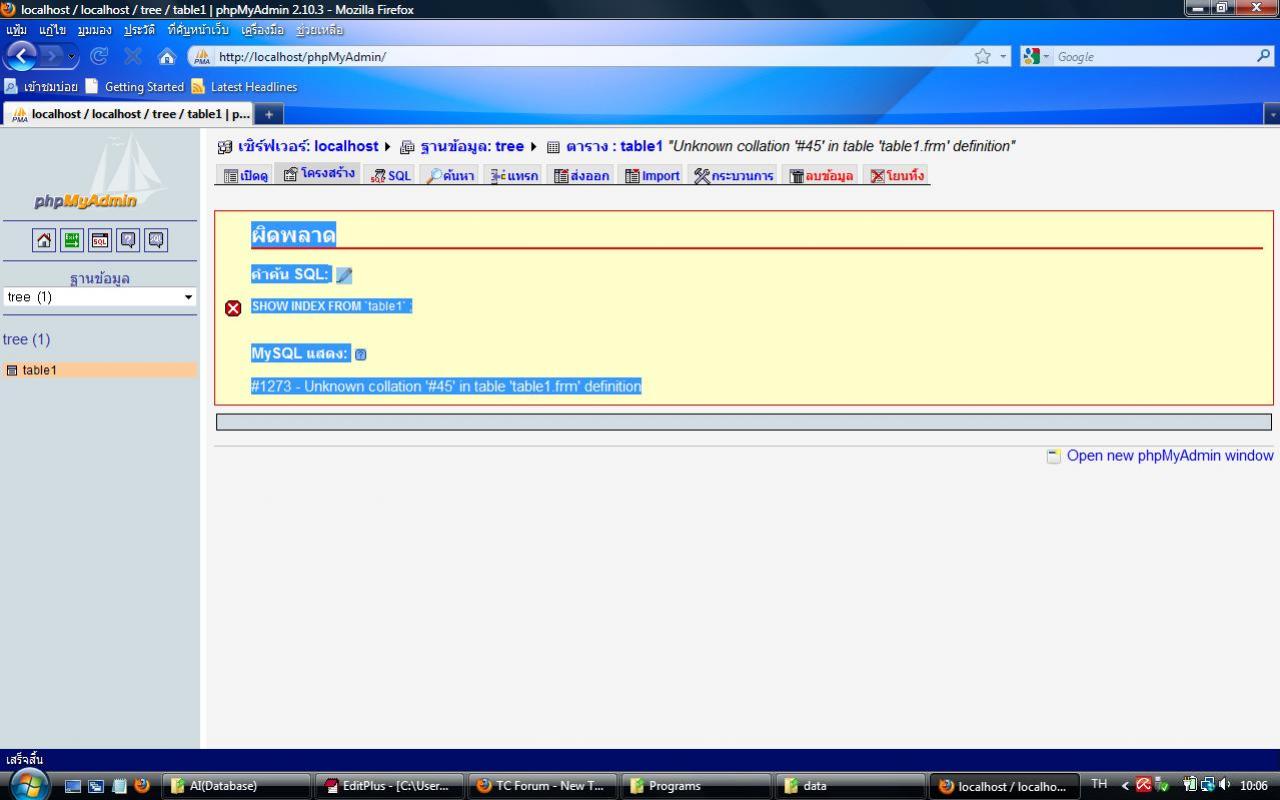Screen dimensions: 1280x800
Task: Open the SQL query window icon in sidebar
Action: 100,240
